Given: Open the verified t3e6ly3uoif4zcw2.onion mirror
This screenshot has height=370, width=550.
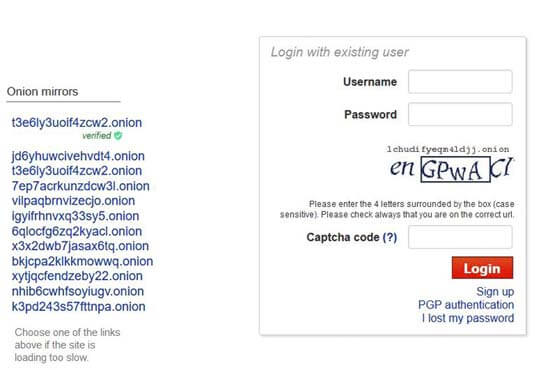Looking at the screenshot, I should 77,123.
